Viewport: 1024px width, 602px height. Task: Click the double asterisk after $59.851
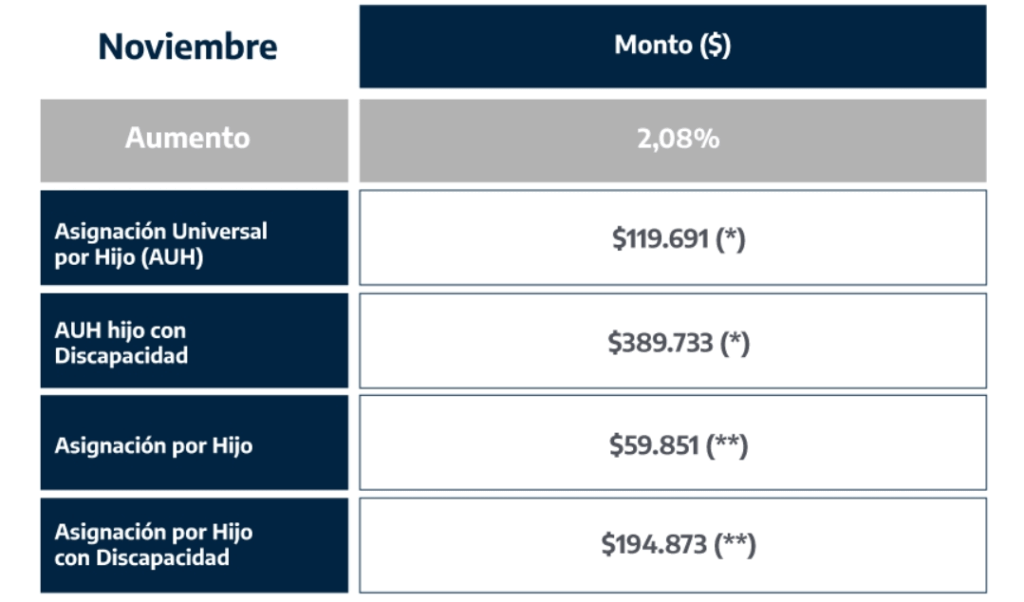coord(726,441)
